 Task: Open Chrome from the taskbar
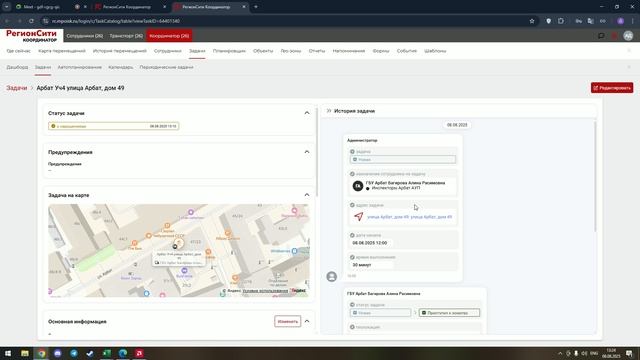(41, 353)
